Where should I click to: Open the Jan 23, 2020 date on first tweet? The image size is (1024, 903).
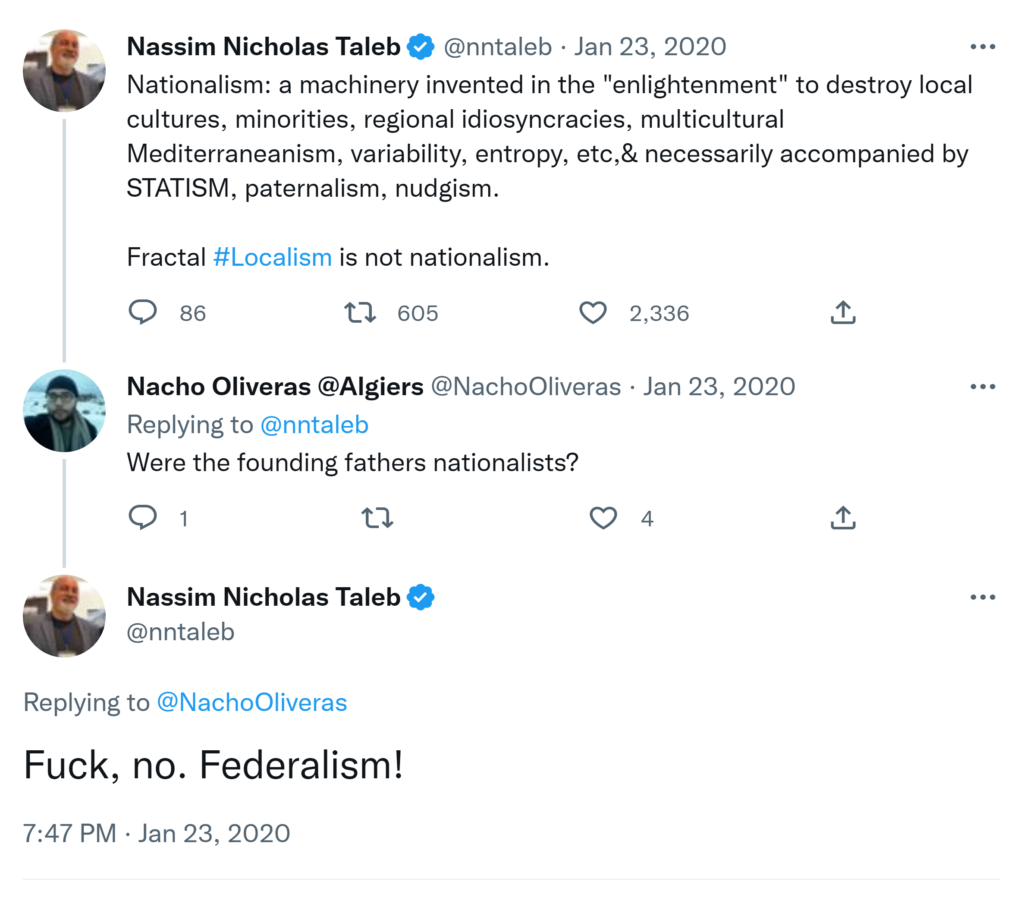650,47
